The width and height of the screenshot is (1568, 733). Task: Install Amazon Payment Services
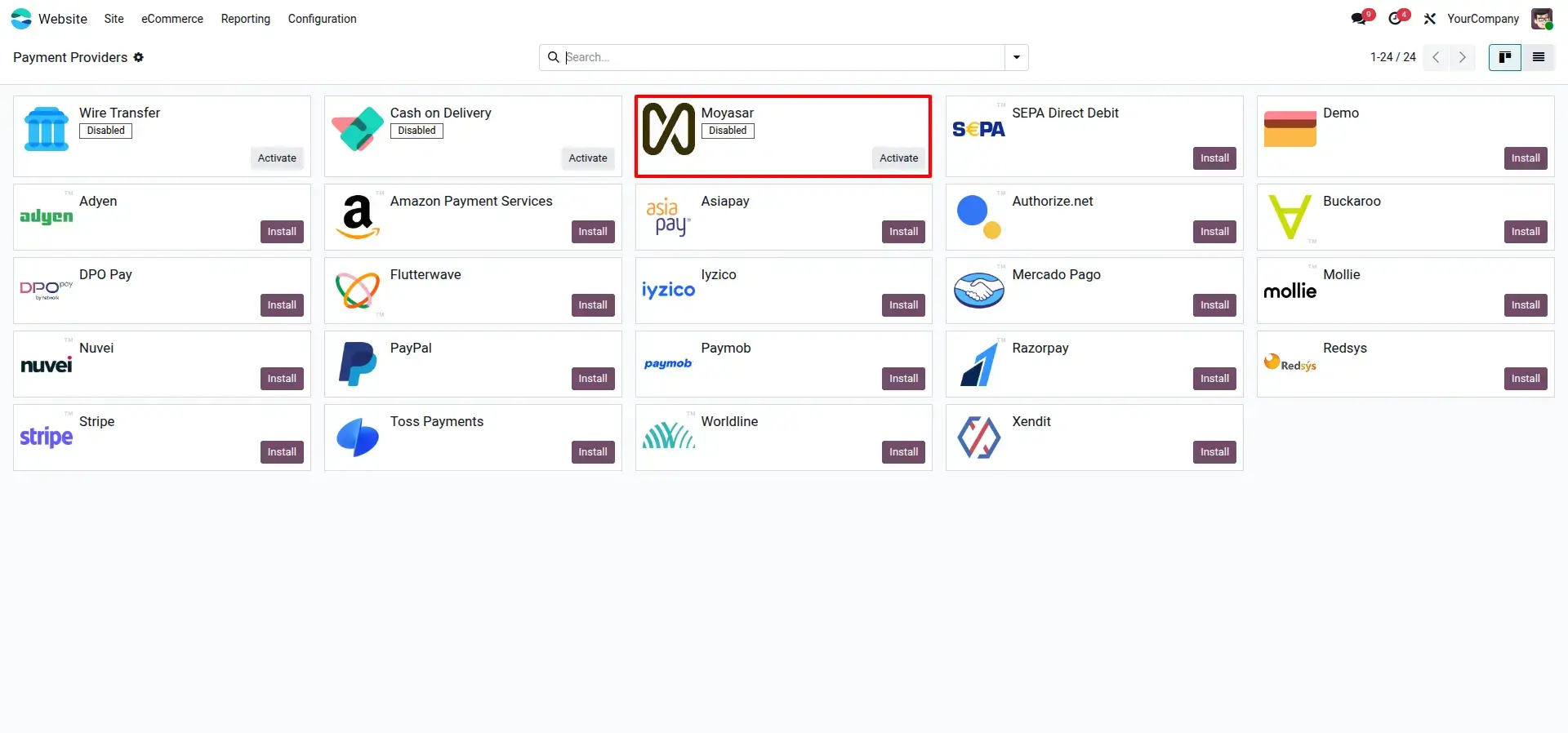(593, 232)
